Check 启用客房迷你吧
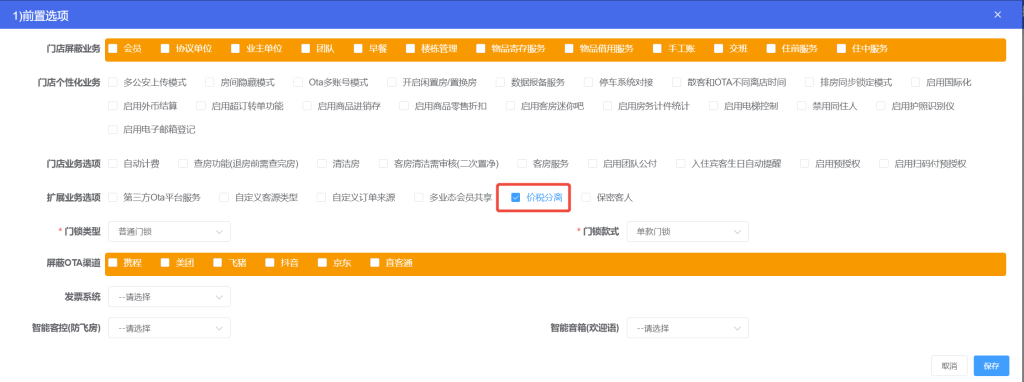Image resolution: width=1024 pixels, height=382 pixels. click(509, 106)
